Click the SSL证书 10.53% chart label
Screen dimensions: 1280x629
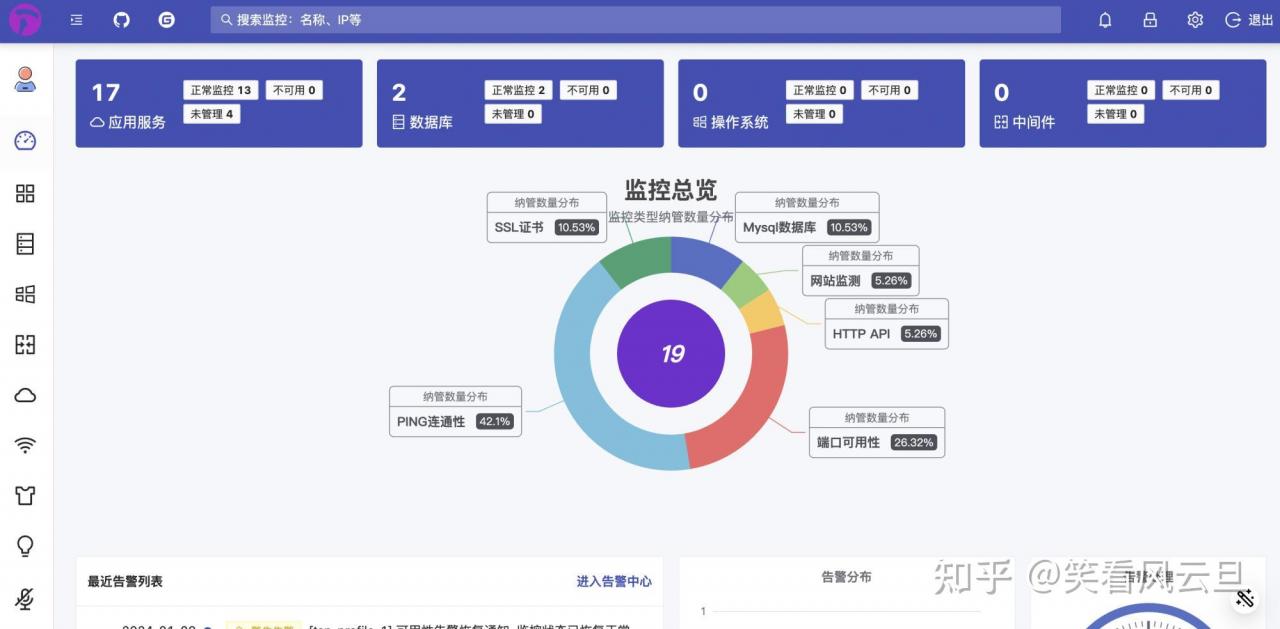547,217
